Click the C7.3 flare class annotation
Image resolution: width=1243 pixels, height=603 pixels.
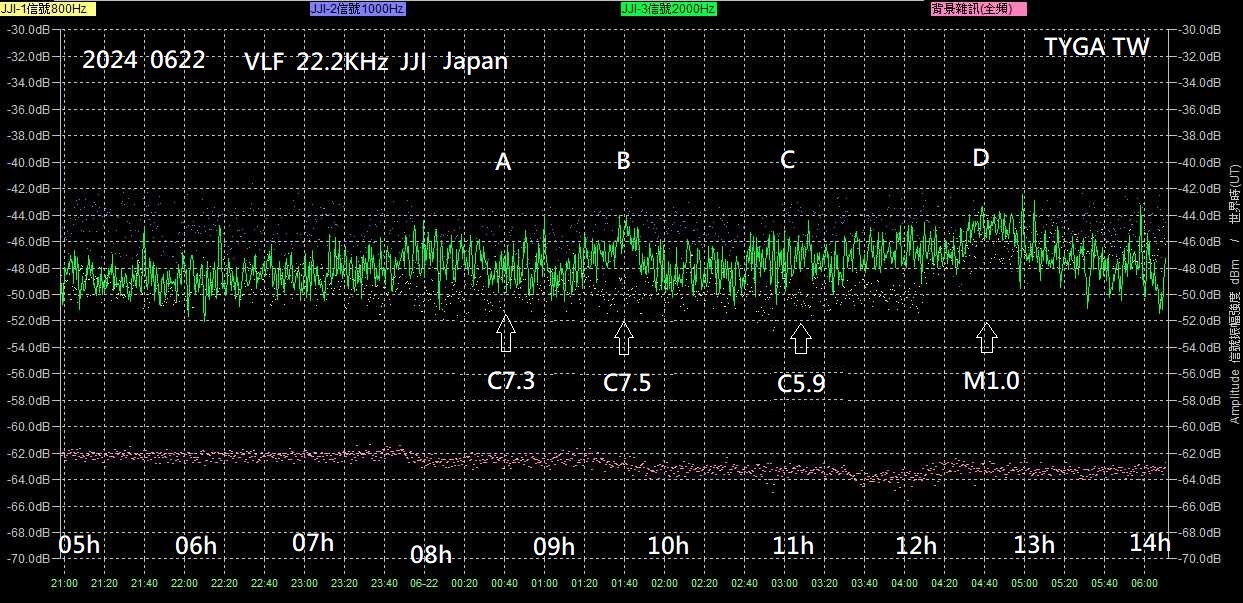tap(511, 381)
